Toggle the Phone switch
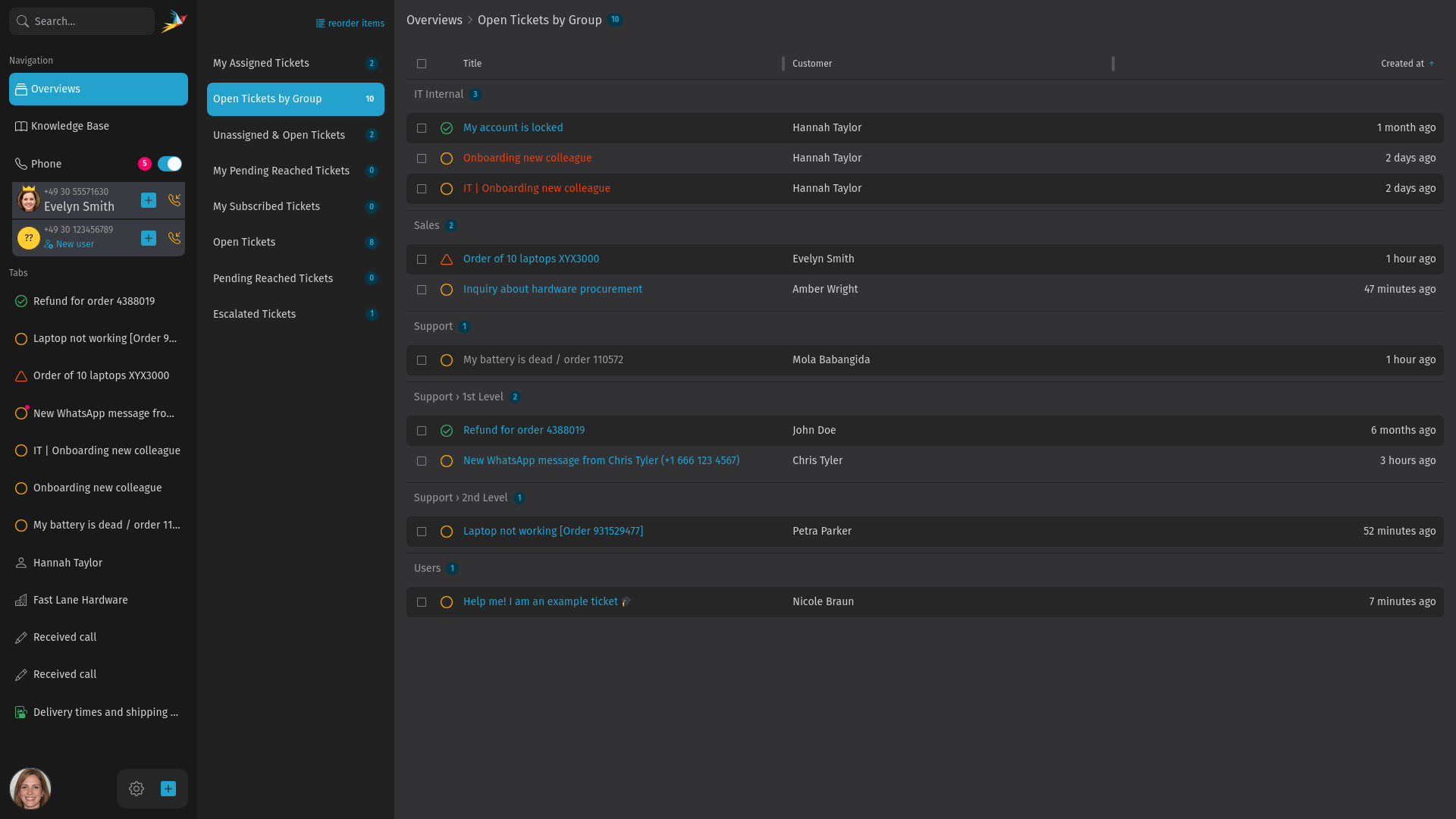 click(x=170, y=164)
